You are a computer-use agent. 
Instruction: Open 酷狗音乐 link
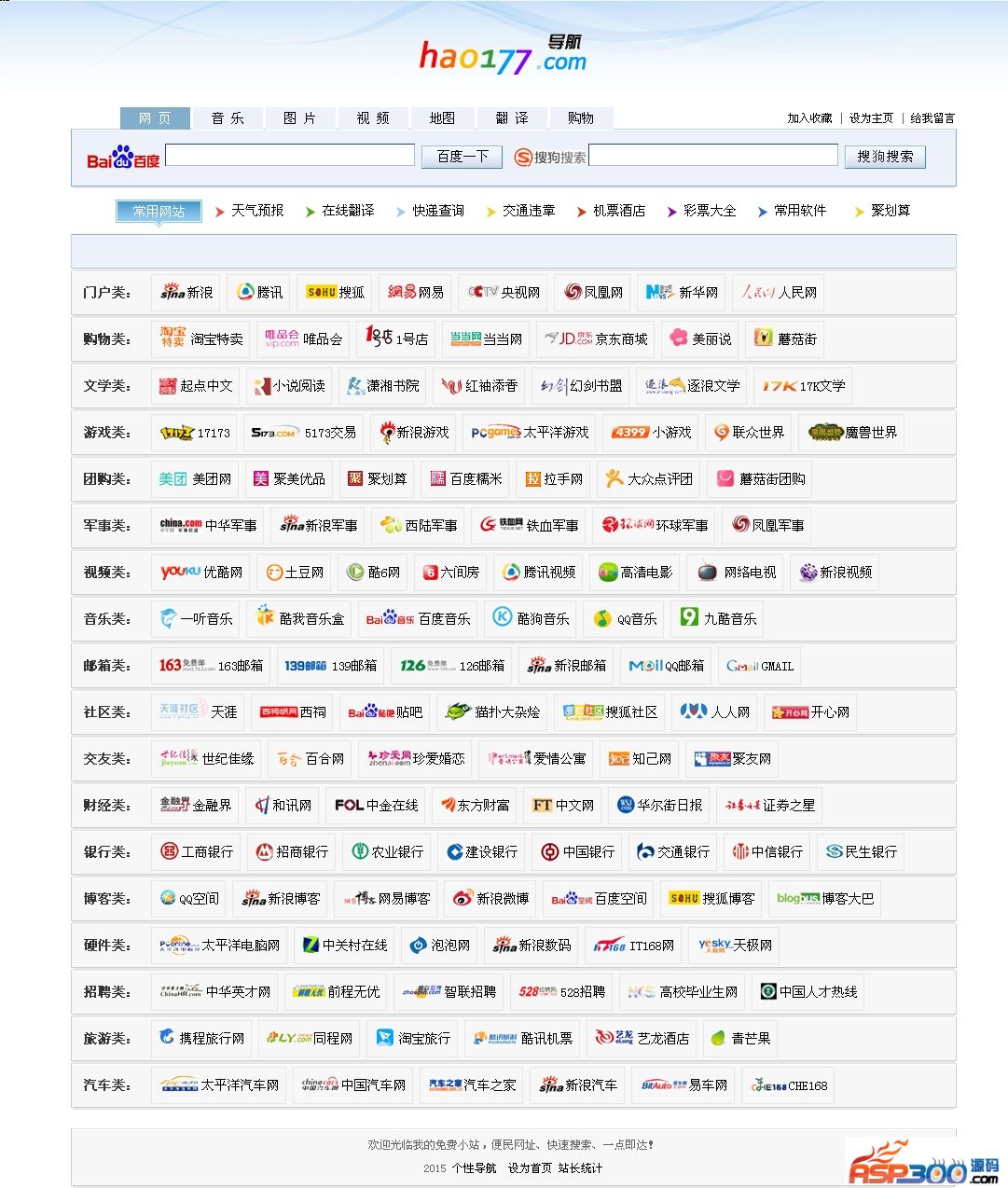tap(531, 618)
